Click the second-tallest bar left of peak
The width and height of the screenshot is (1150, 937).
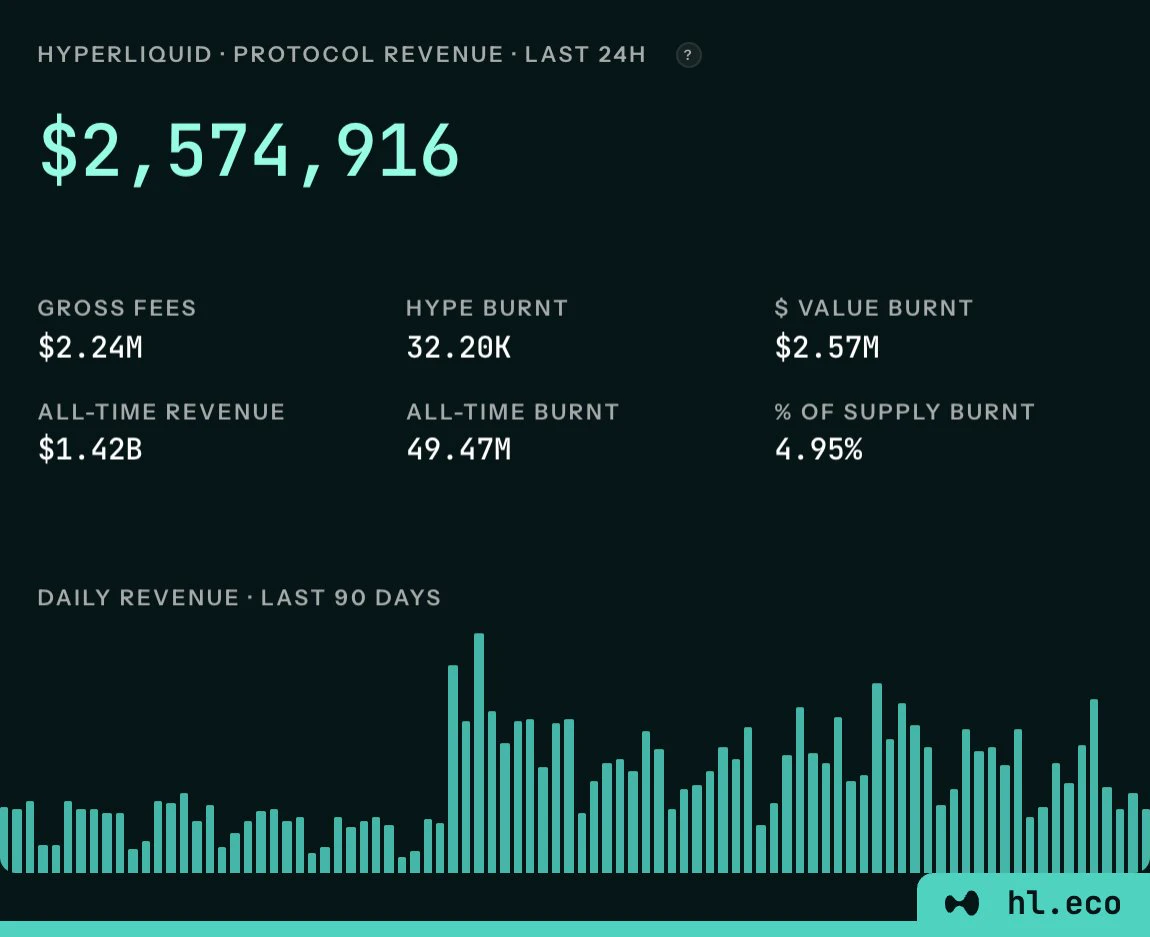click(453, 768)
